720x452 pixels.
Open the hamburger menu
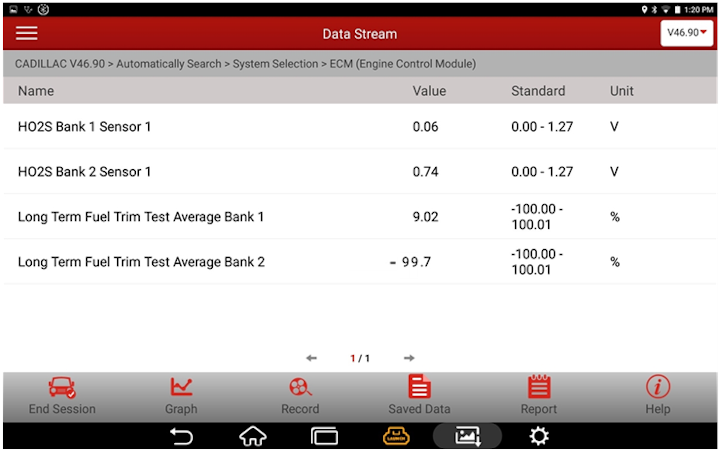click(x=27, y=33)
